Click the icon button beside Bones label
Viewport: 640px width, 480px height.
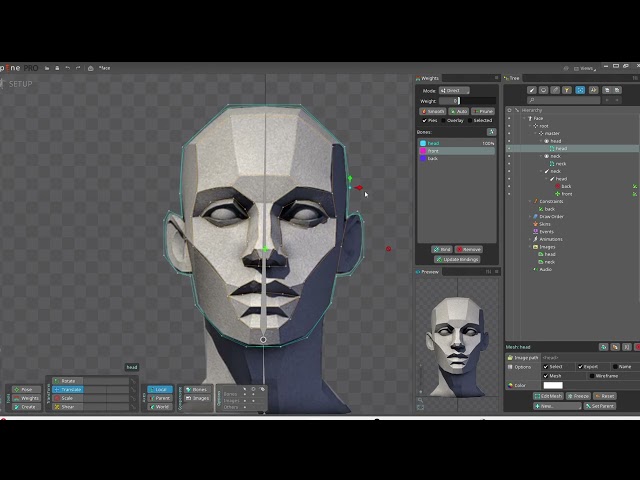(491, 132)
